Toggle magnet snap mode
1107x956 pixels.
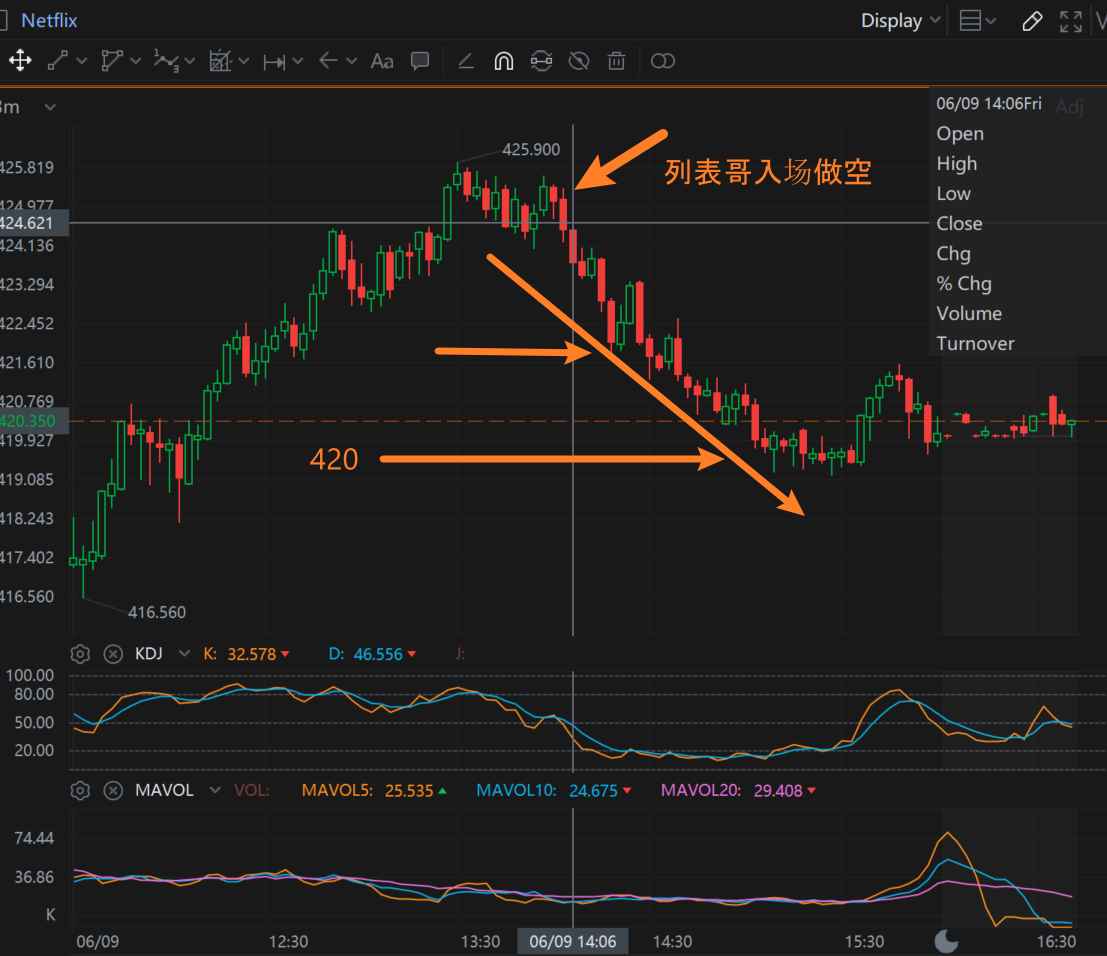tap(504, 61)
